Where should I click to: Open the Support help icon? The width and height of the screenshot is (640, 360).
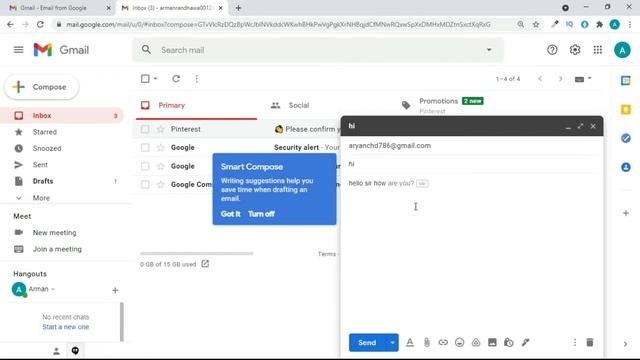(x=552, y=50)
